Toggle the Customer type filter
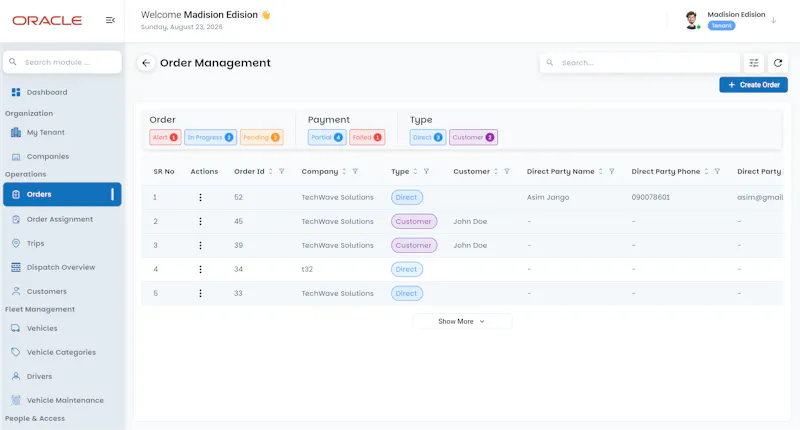This screenshot has height=430, width=800. [x=473, y=137]
